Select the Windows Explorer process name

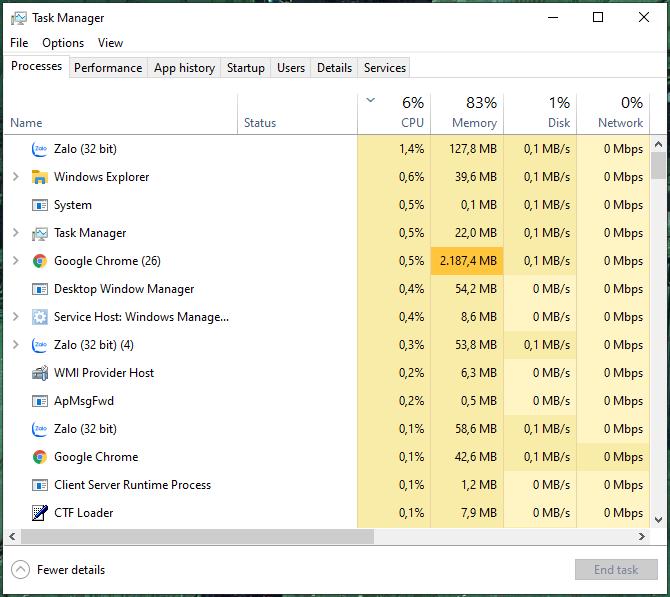101,177
